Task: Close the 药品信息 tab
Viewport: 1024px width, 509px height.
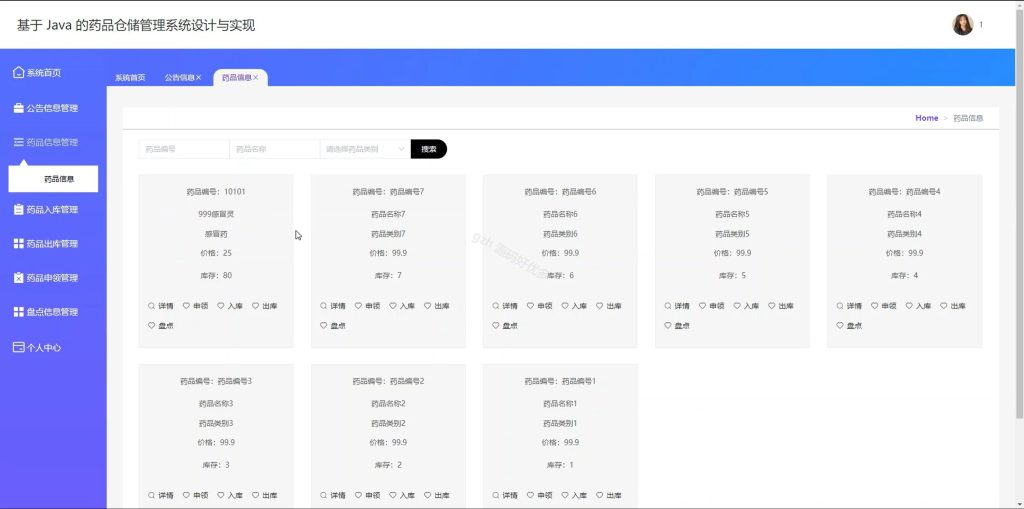Action: pyautogui.click(x=256, y=77)
